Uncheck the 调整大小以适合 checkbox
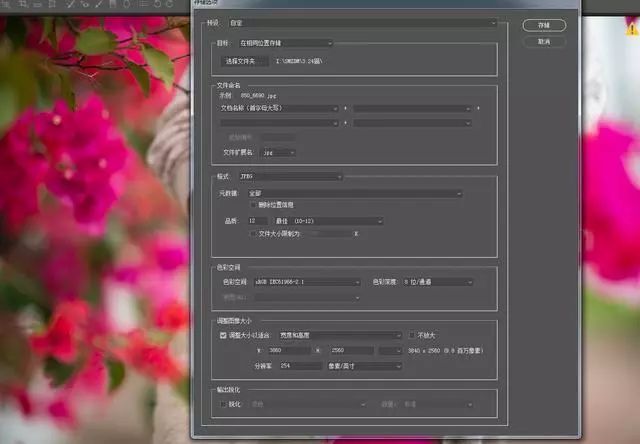Screen dimensions: 640x444 pos(223,335)
